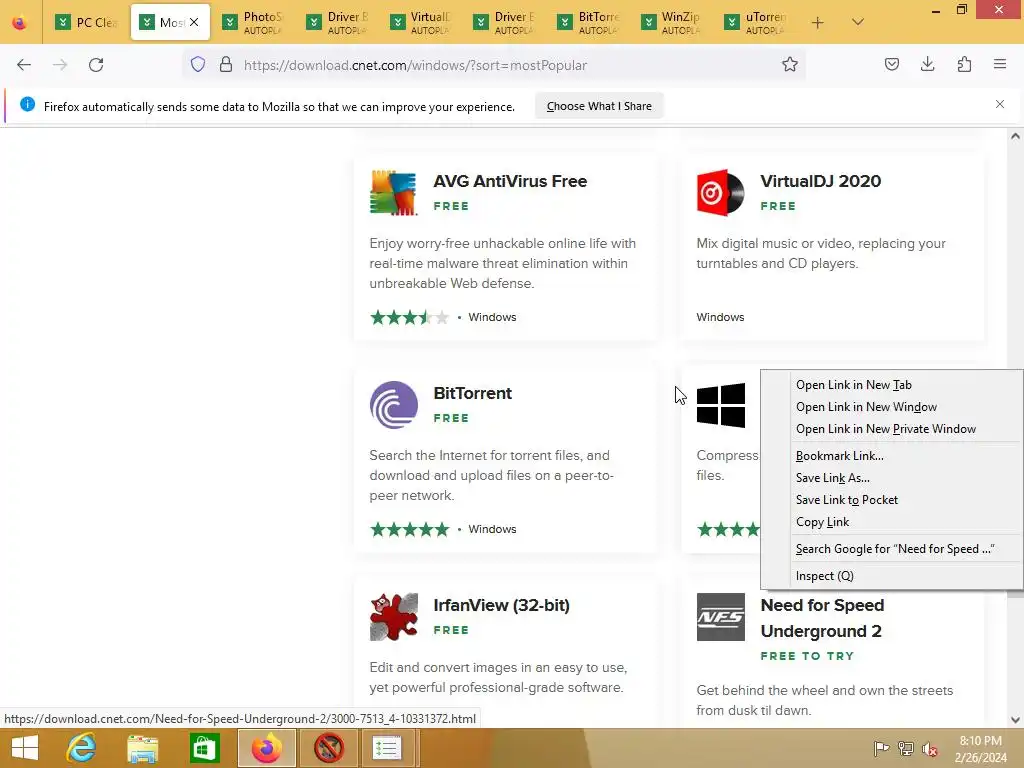Switch to the WinZip tab
The width and height of the screenshot is (1024, 768).
point(671,23)
